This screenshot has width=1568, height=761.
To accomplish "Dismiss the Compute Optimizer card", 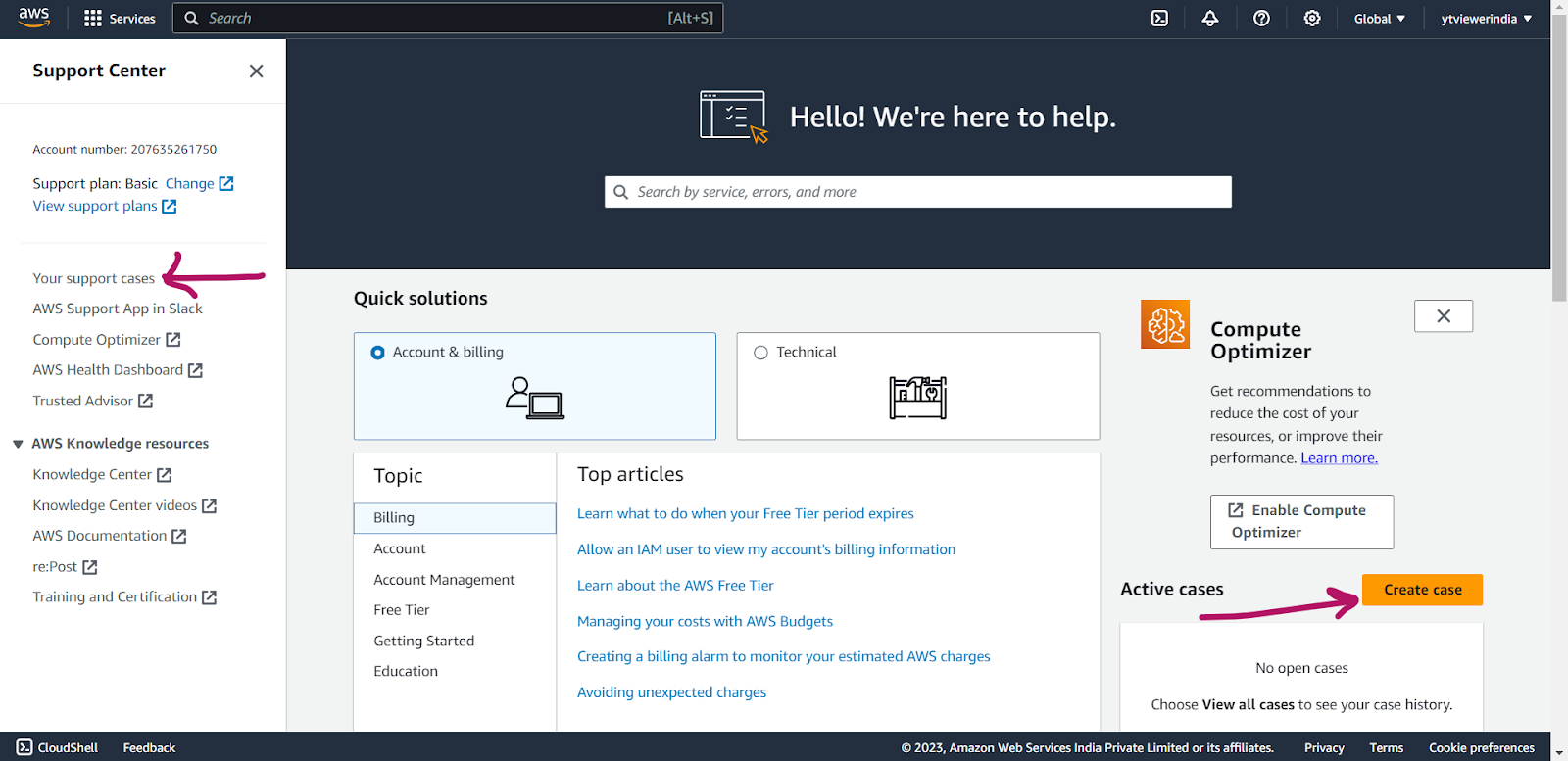I will 1444,316.
